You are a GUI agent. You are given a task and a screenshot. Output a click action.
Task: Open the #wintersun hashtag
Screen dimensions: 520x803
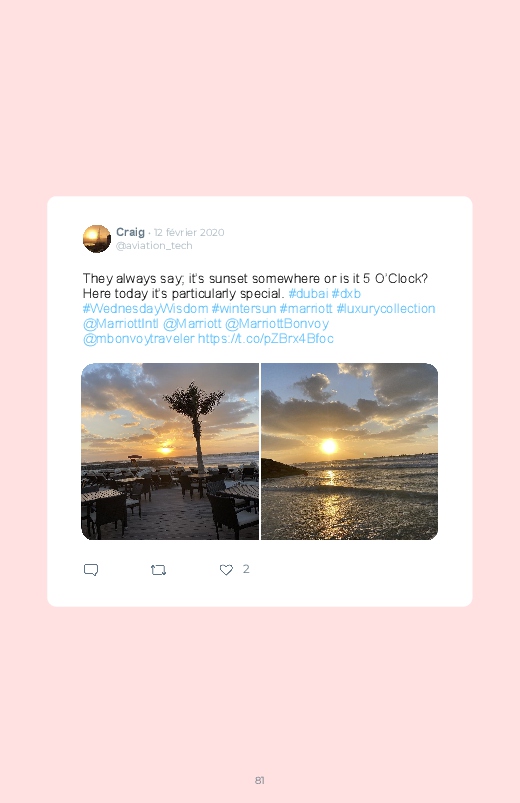click(243, 309)
